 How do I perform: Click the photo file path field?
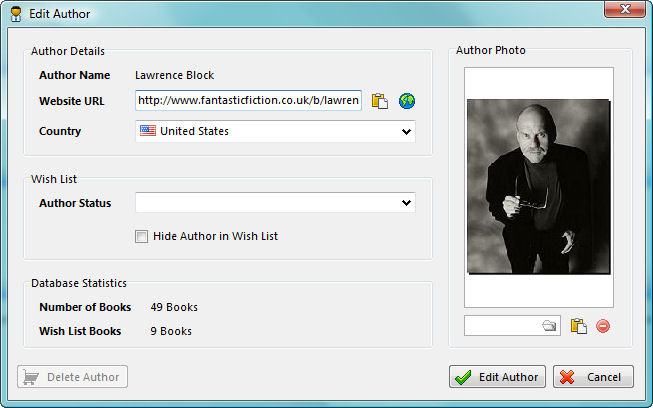click(503, 326)
